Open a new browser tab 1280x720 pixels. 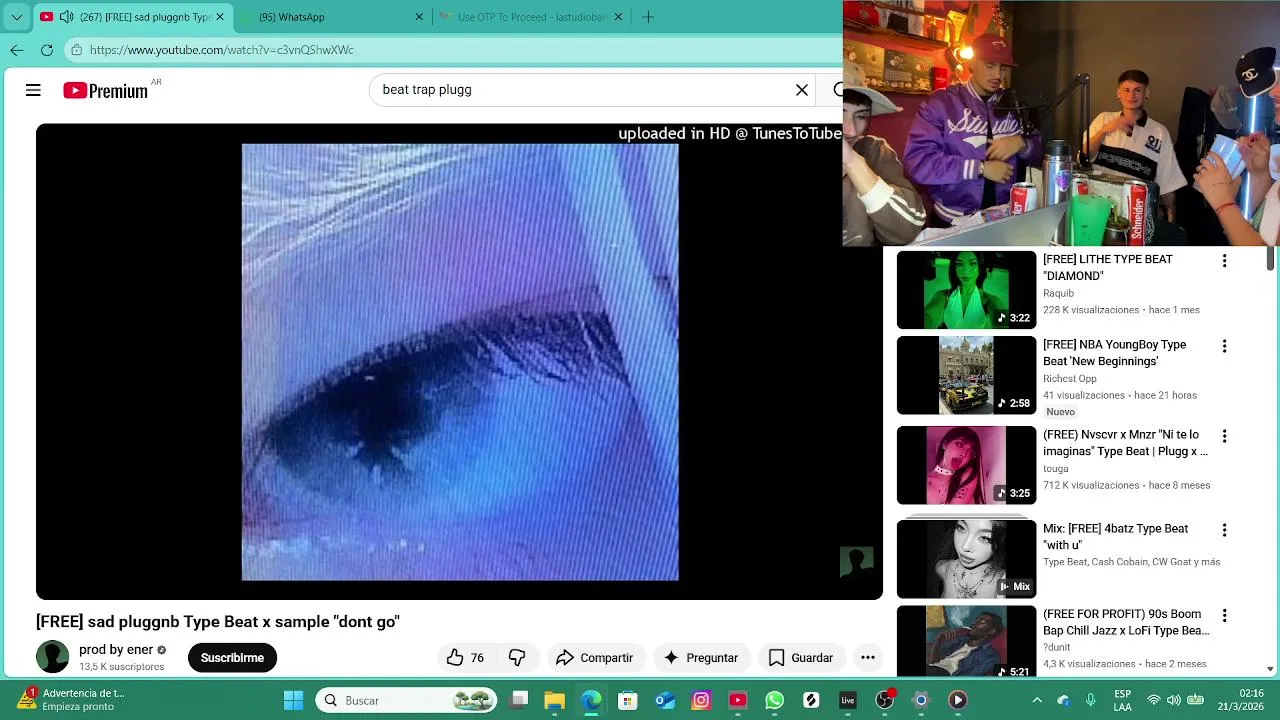[648, 17]
